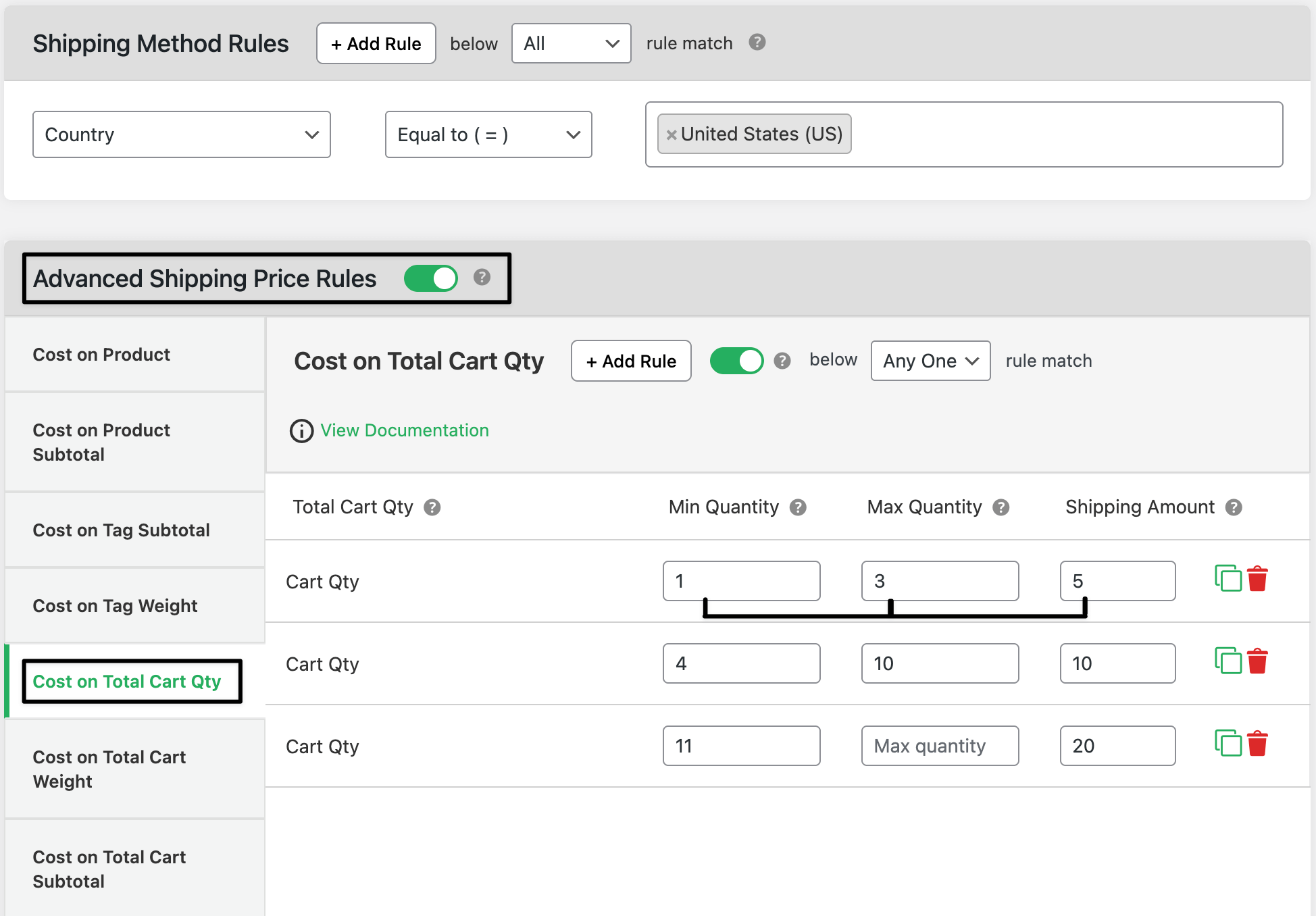Screen dimensions: 1316x916
Task: Click the empty Max quantity field
Action: coord(940,746)
